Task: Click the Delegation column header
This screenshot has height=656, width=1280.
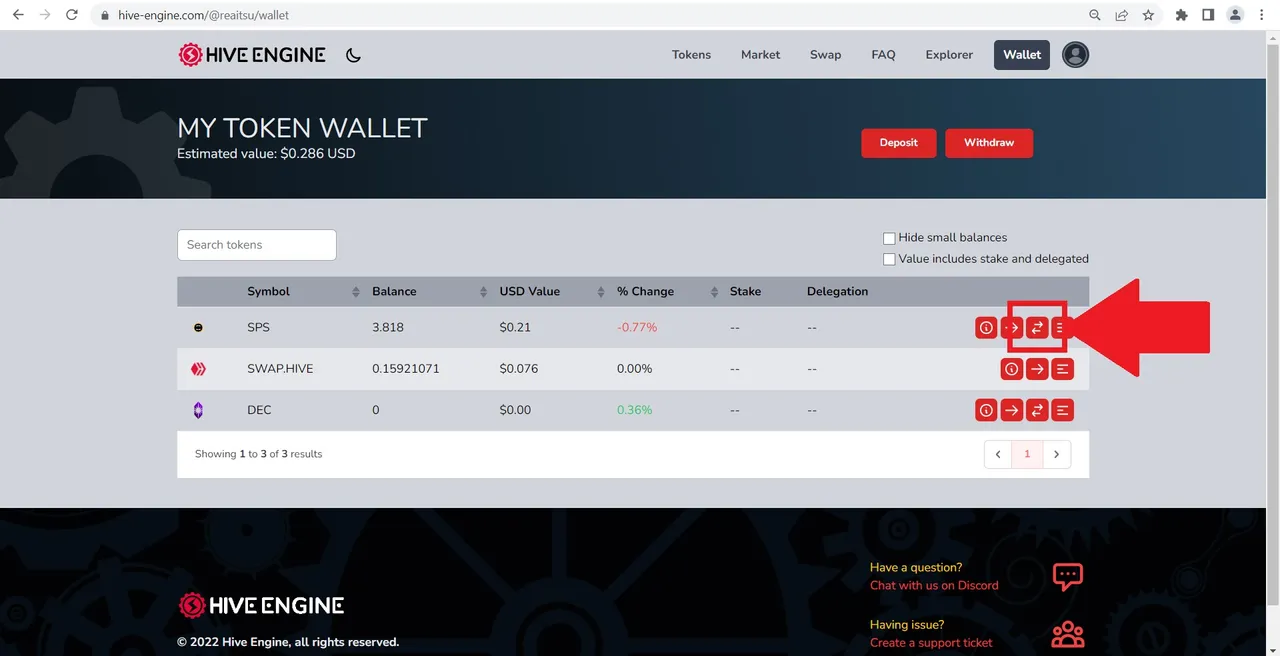Action: (837, 291)
